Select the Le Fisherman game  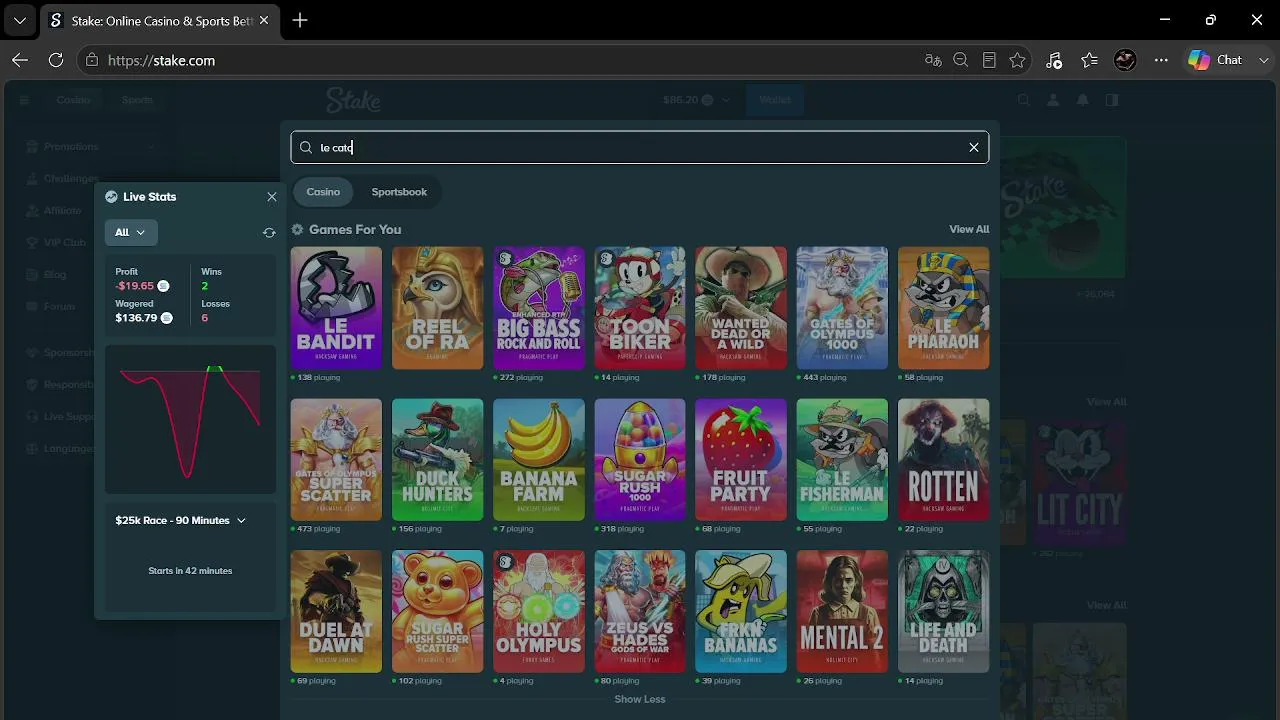point(842,460)
